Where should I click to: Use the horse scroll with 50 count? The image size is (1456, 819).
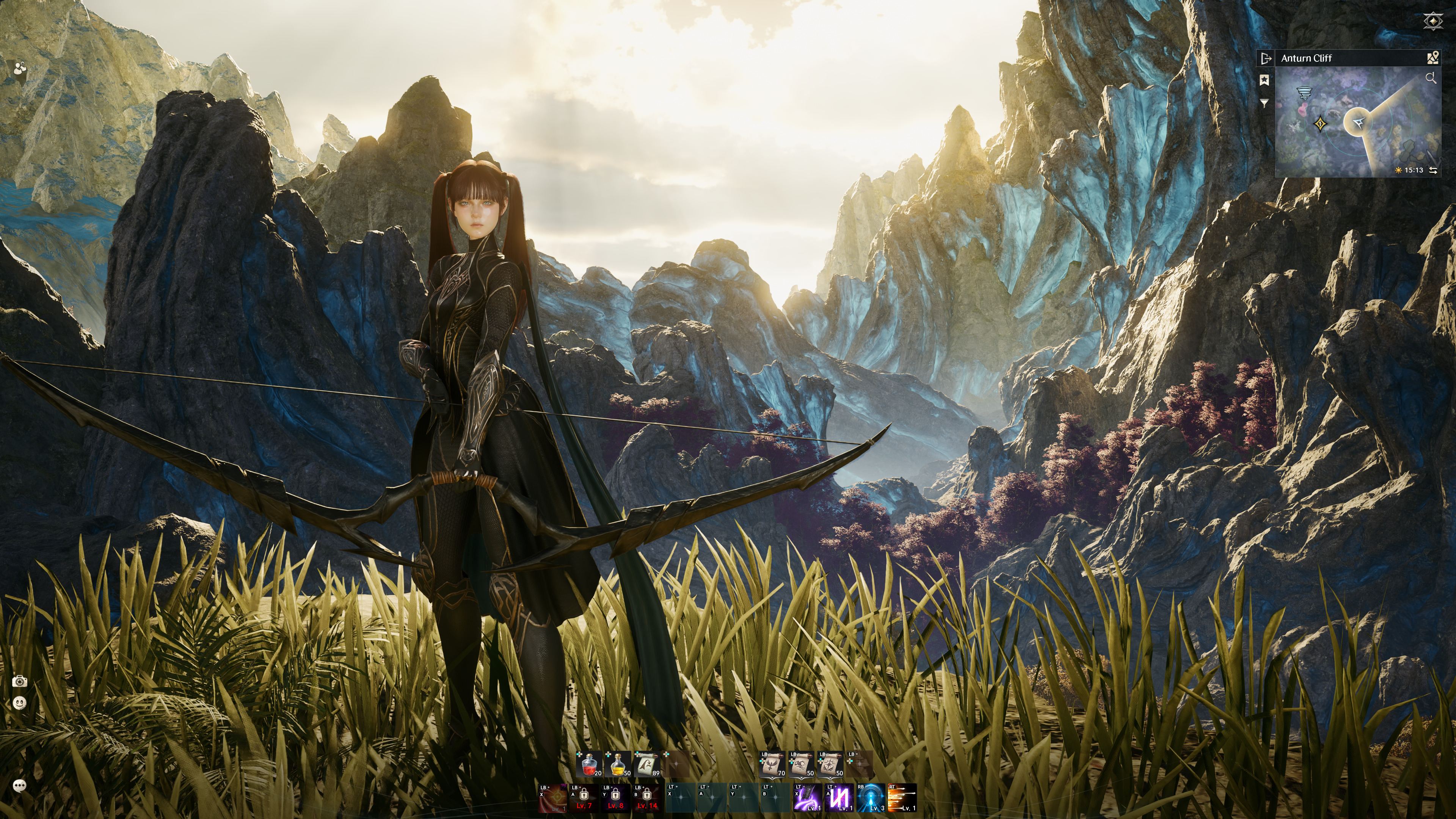[802, 765]
